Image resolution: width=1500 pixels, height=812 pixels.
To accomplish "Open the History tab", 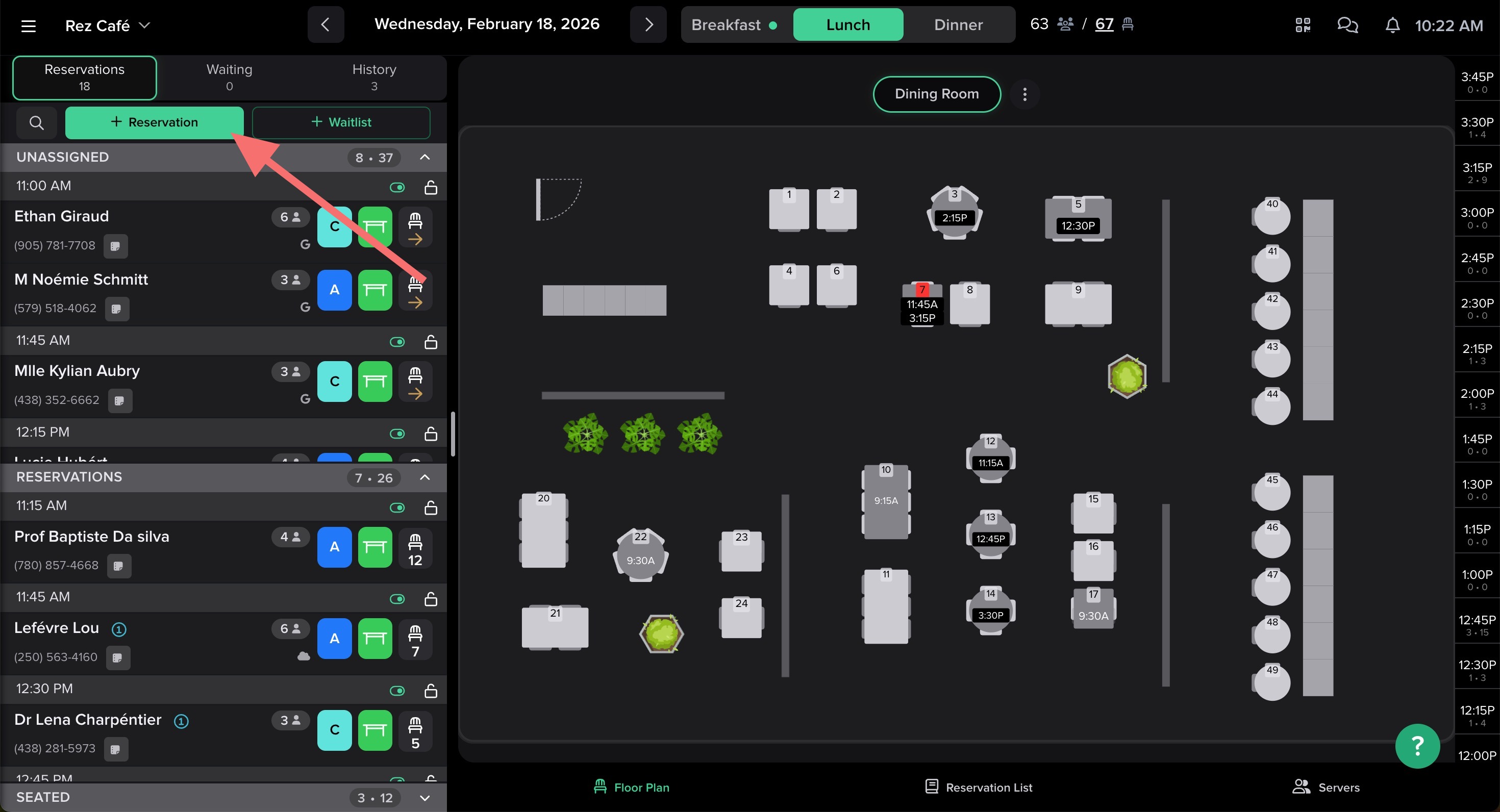I will pyautogui.click(x=374, y=78).
